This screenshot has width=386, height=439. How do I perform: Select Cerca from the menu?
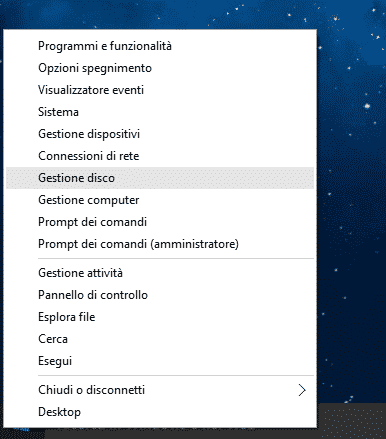(160, 339)
